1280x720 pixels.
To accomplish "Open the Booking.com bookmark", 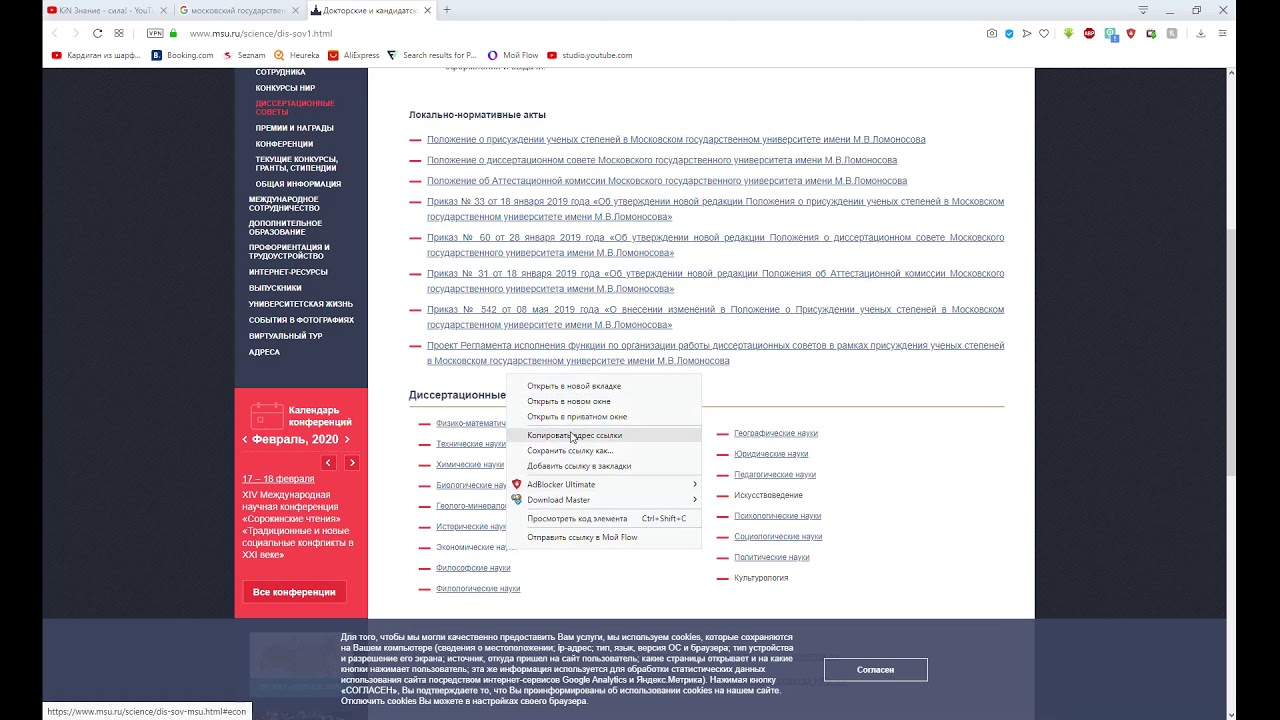I will pyautogui.click(x=183, y=55).
